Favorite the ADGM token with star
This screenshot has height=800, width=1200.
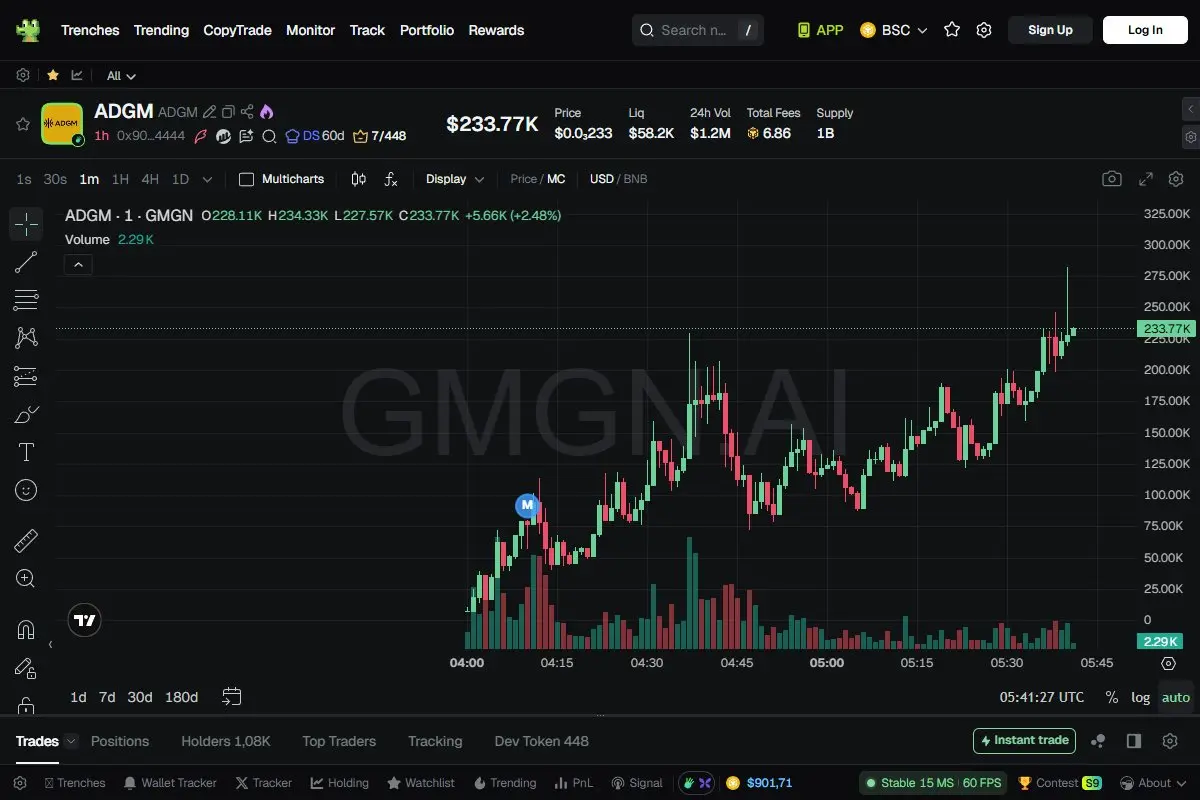point(22,124)
